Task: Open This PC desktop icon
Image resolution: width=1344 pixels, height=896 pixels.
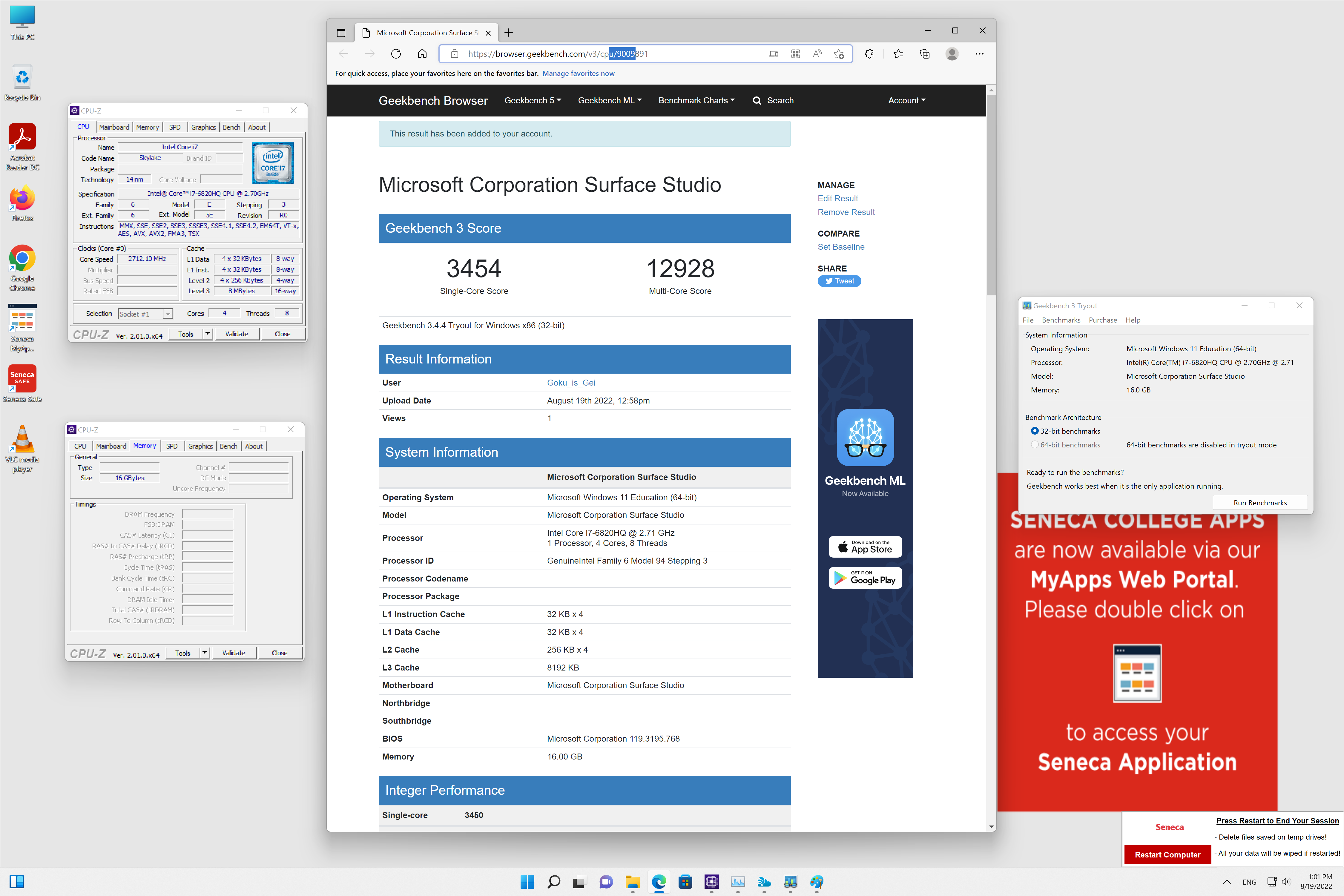Action: pyautogui.click(x=22, y=23)
